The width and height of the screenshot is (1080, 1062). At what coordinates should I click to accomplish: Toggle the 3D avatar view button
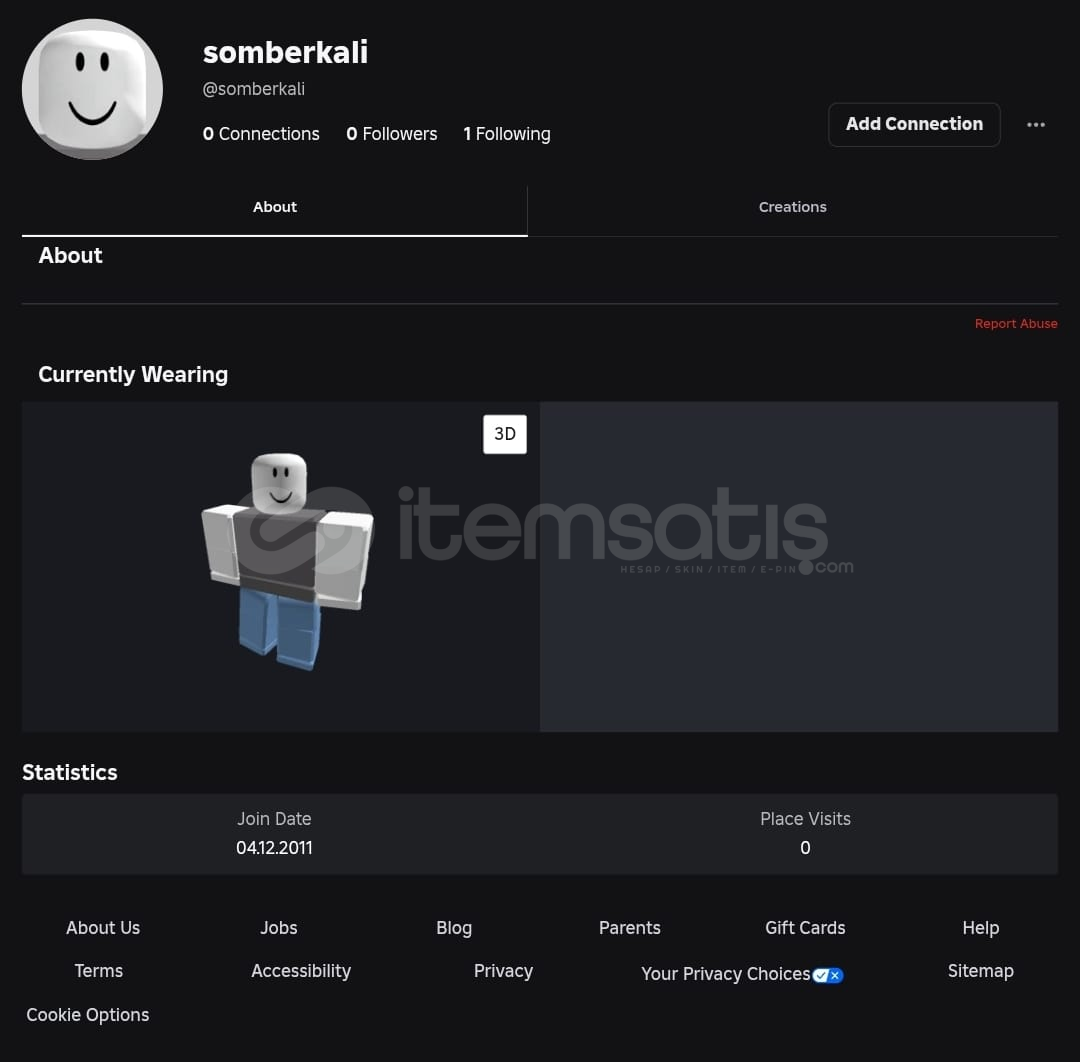504,434
